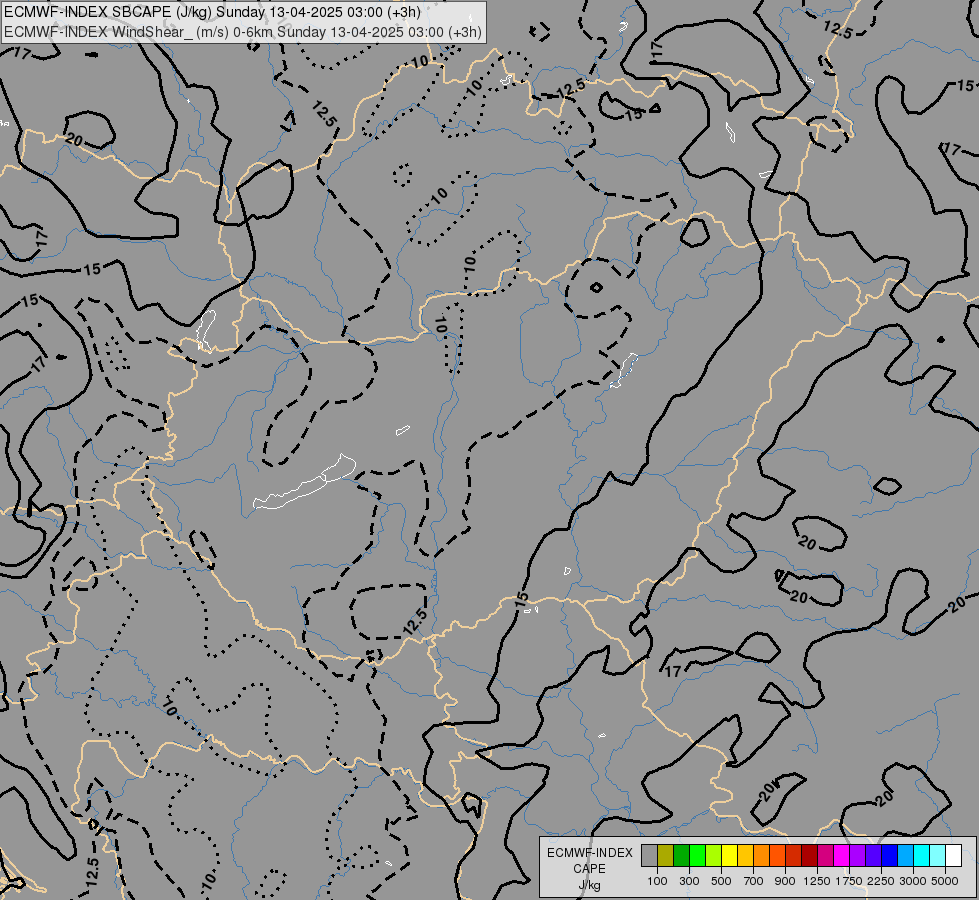The image size is (979, 900).
Task: Click the sky blue legend swatch
Action: pos(906,855)
